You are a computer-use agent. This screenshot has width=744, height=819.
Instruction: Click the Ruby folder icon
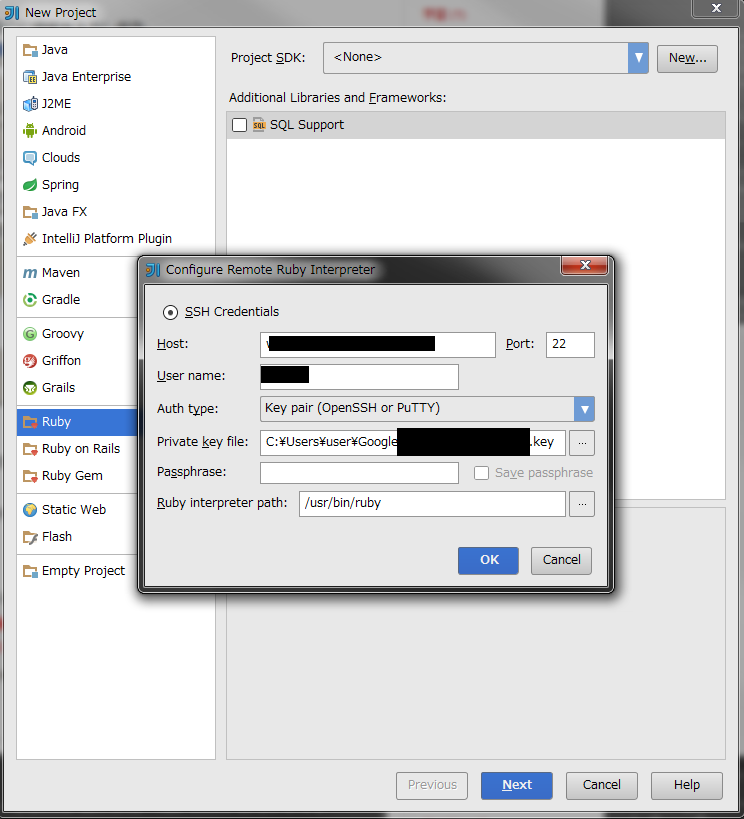coord(30,422)
